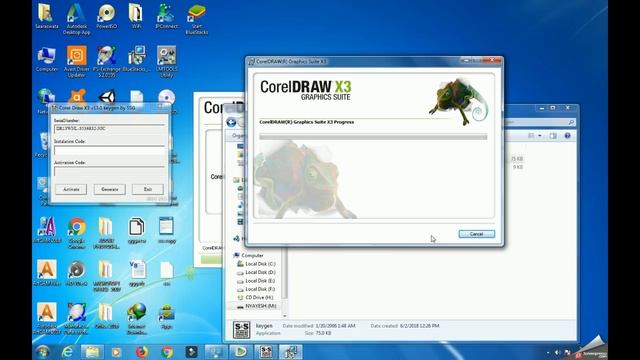Switch to the CorelDRAW installer taskbar item

pyautogui.click(x=291, y=352)
